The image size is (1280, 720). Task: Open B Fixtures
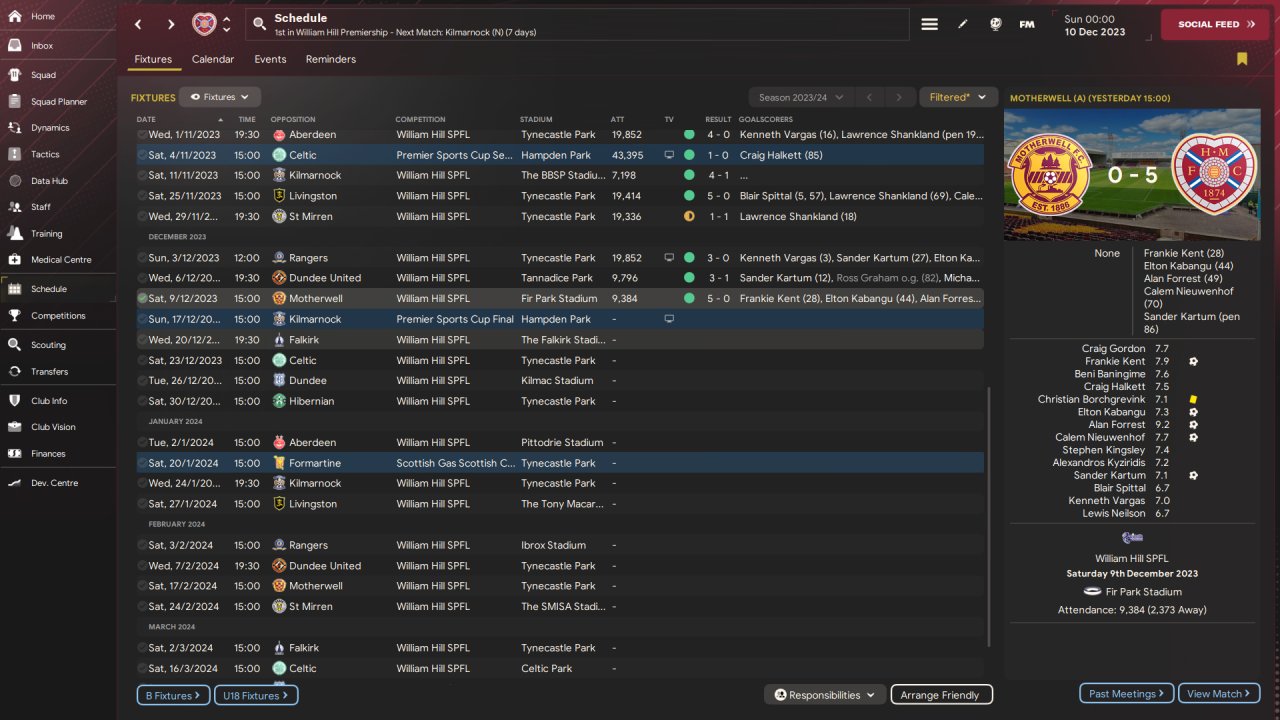click(x=174, y=695)
